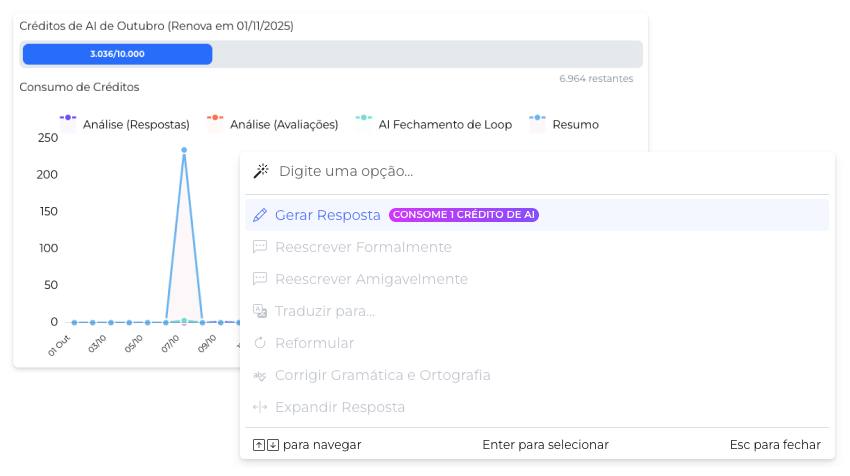Click the magic wand icon
The image size is (850, 476).
(261, 171)
